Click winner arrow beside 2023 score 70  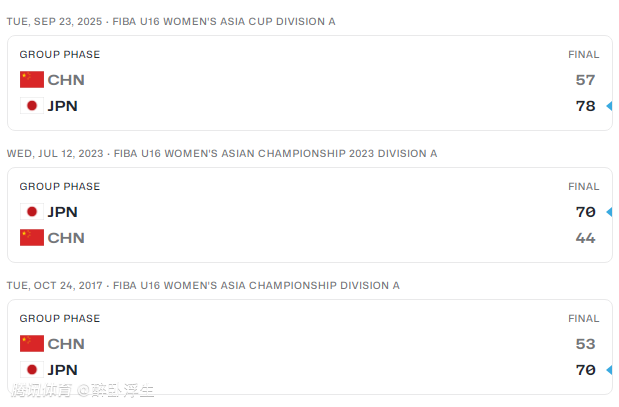(609, 212)
